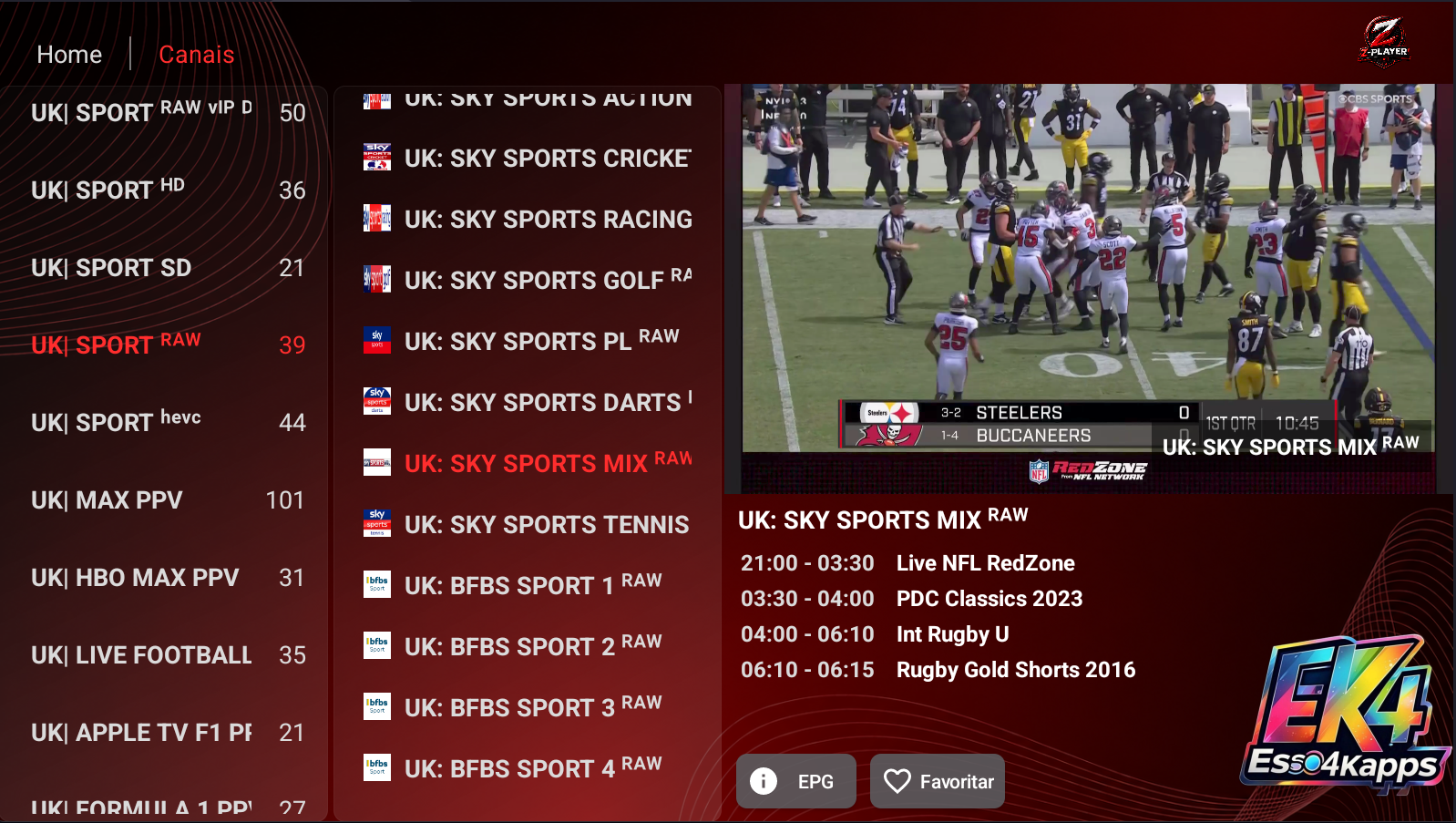
Task: Go to the Home tab
Action: click(69, 55)
